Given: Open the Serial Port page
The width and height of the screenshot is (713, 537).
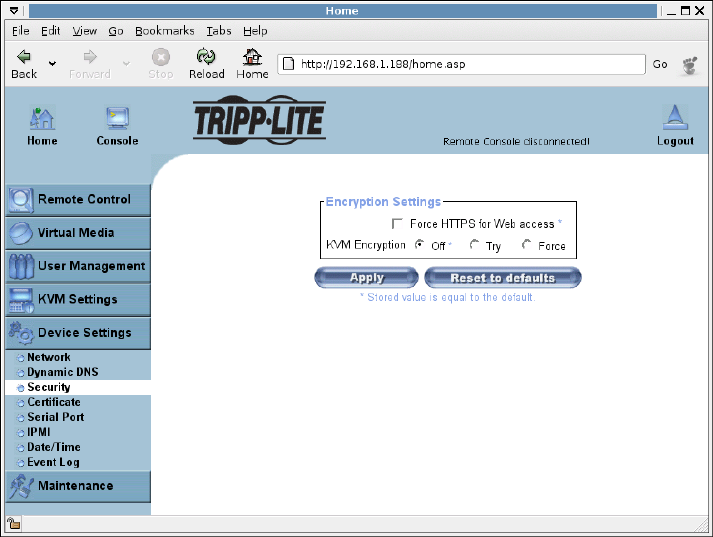Looking at the screenshot, I should pyautogui.click(x=55, y=417).
